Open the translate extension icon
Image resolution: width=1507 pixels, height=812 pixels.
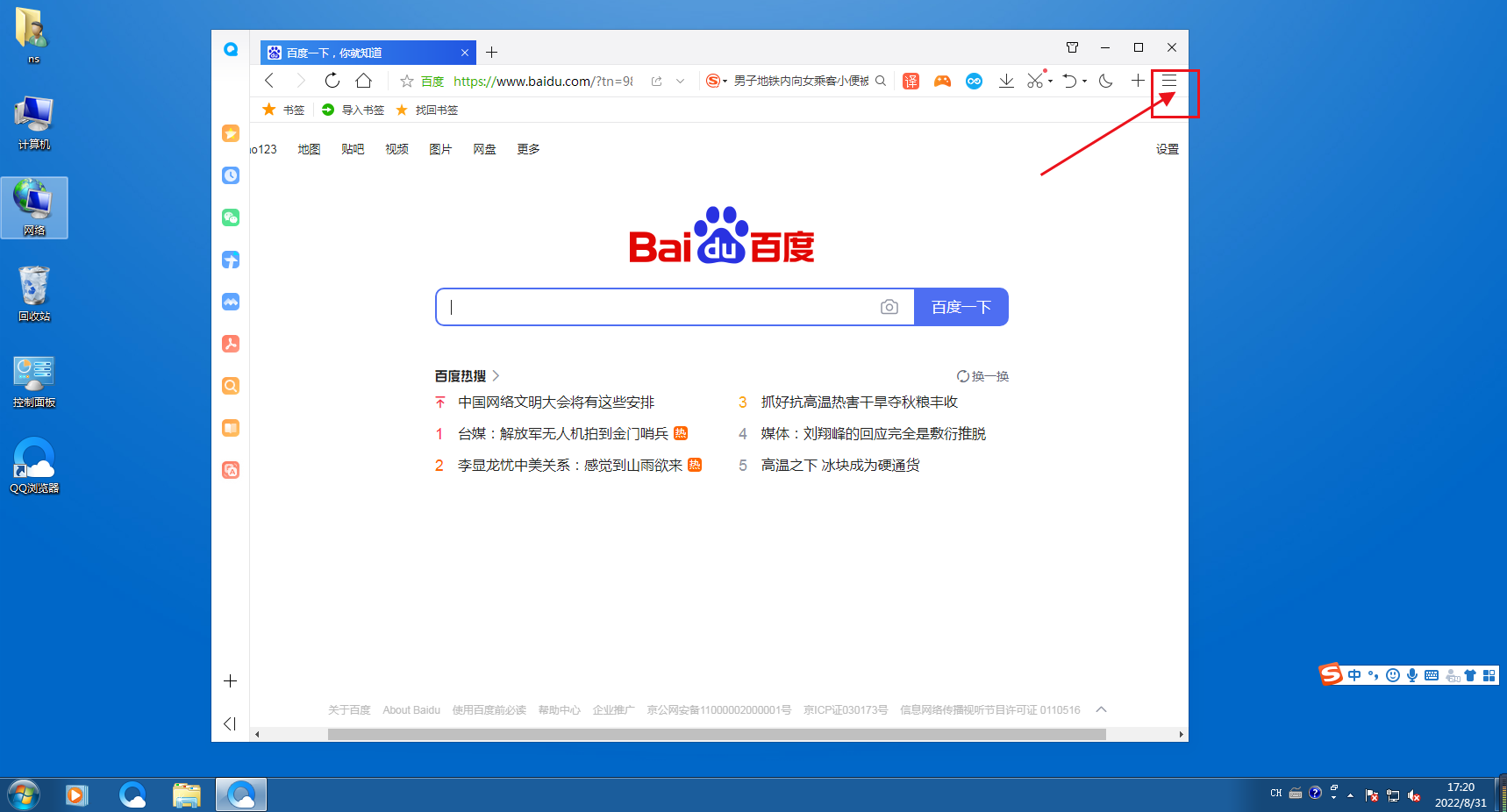coord(911,81)
